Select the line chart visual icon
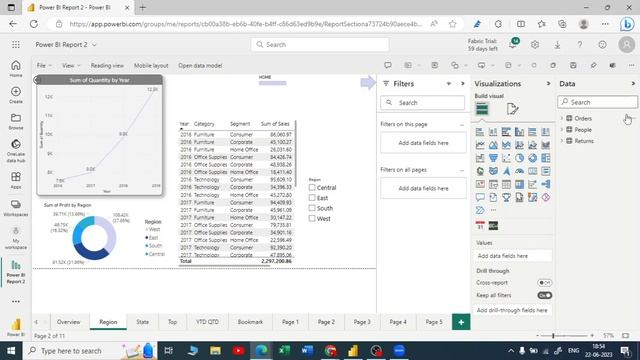Viewport: 640px width, 360px height. 480,145
